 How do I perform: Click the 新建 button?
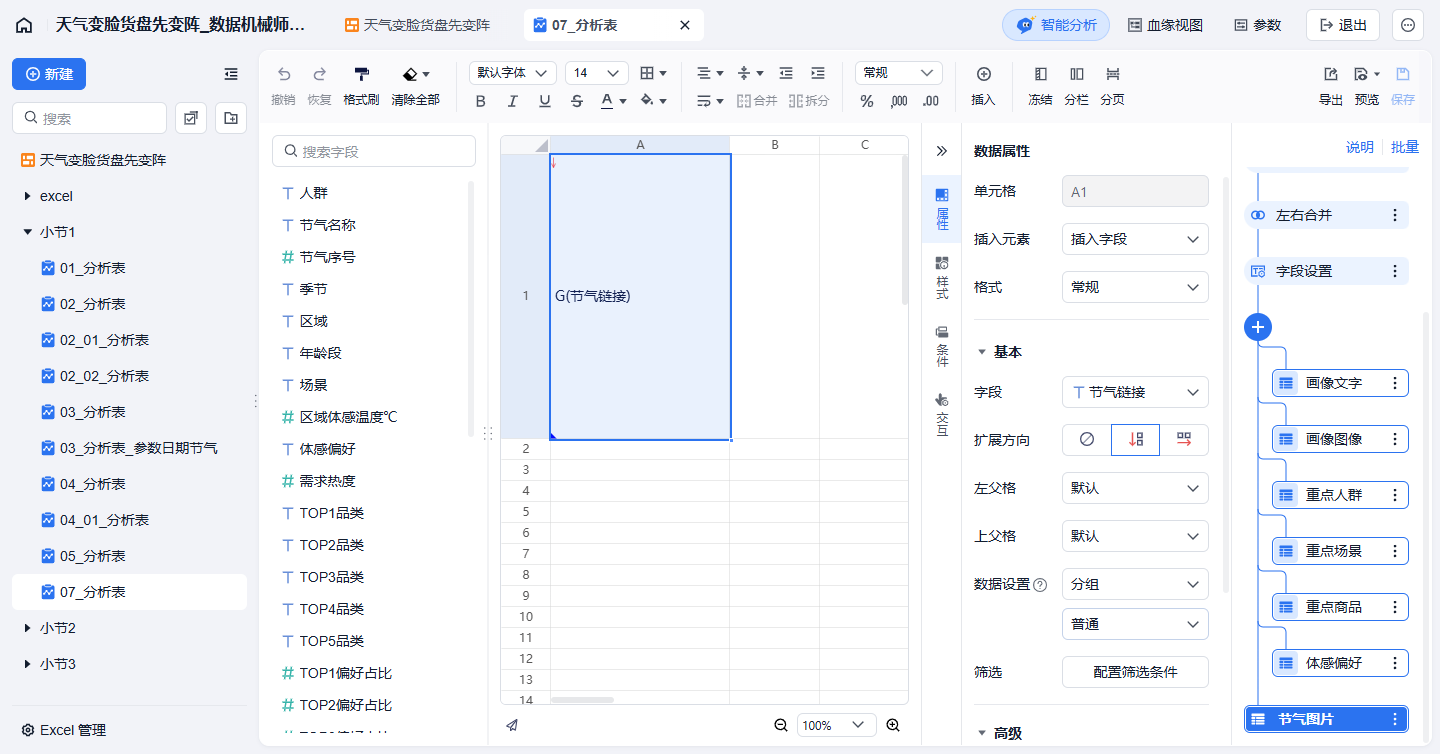pos(49,74)
